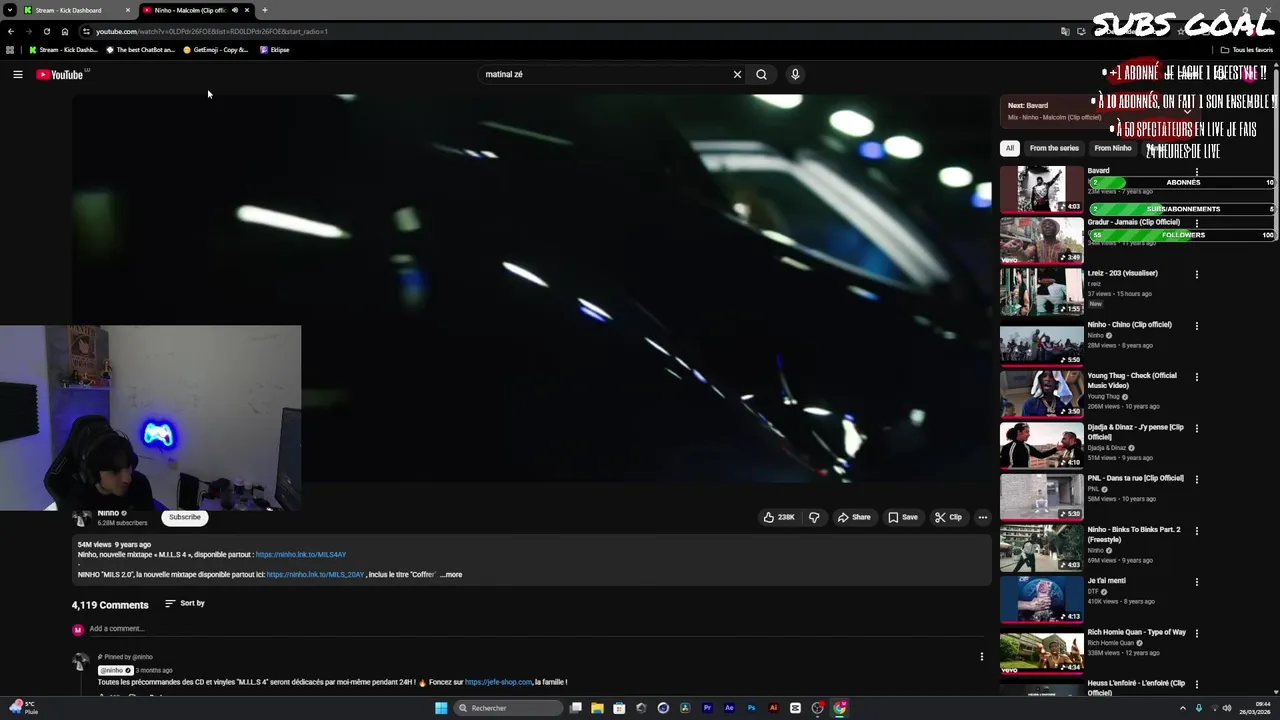Screen dimensions: 1280x720
Task: Open options menu for PNL - Dans ta rue
Action: pos(1196,479)
